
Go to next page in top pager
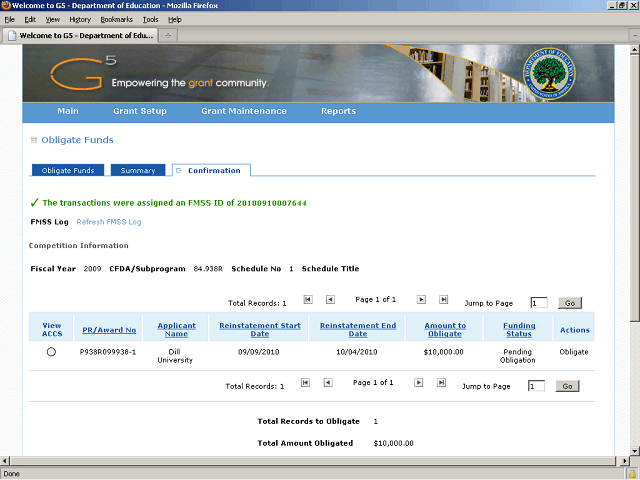point(421,300)
